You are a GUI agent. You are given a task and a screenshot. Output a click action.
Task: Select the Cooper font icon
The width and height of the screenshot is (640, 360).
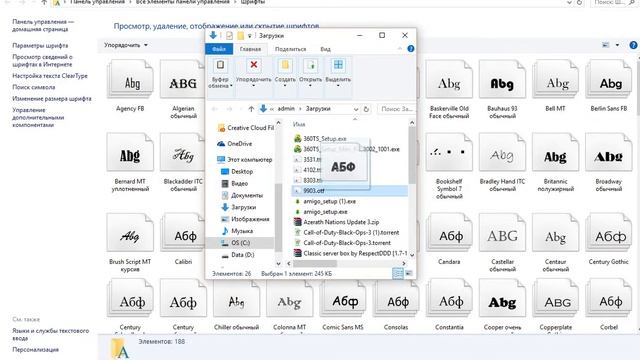click(502, 298)
